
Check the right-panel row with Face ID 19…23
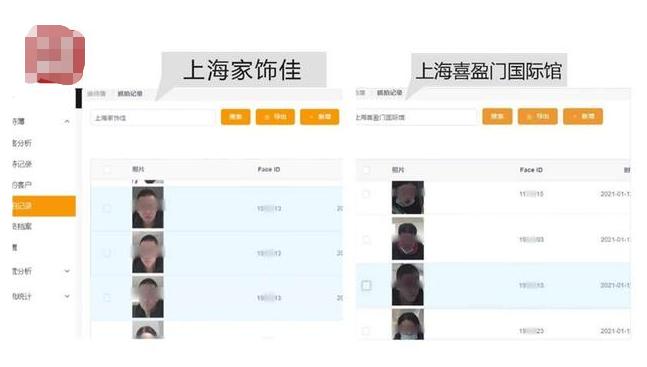click(x=366, y=331)
